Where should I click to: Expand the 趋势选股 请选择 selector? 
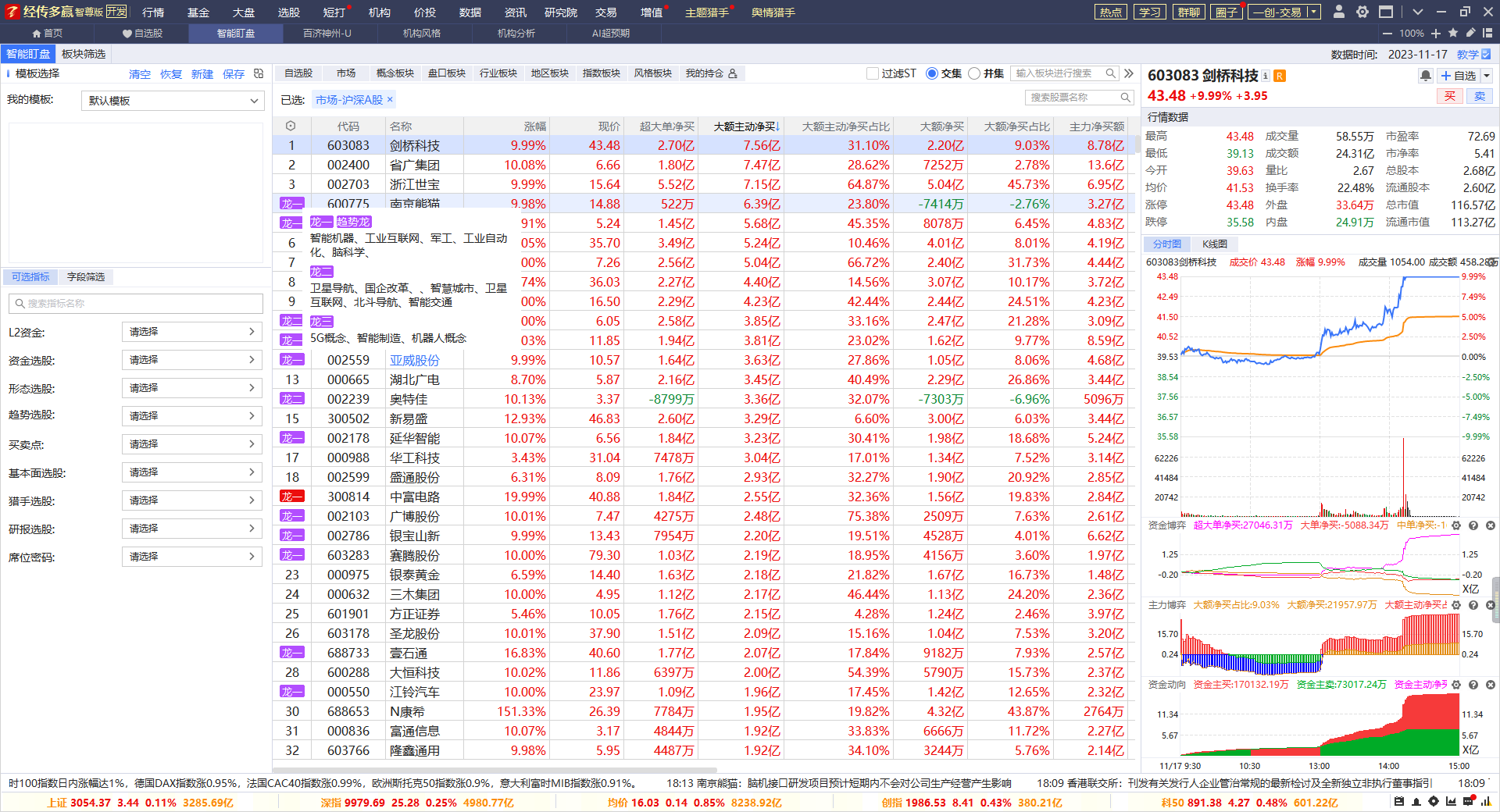(192, 416)
